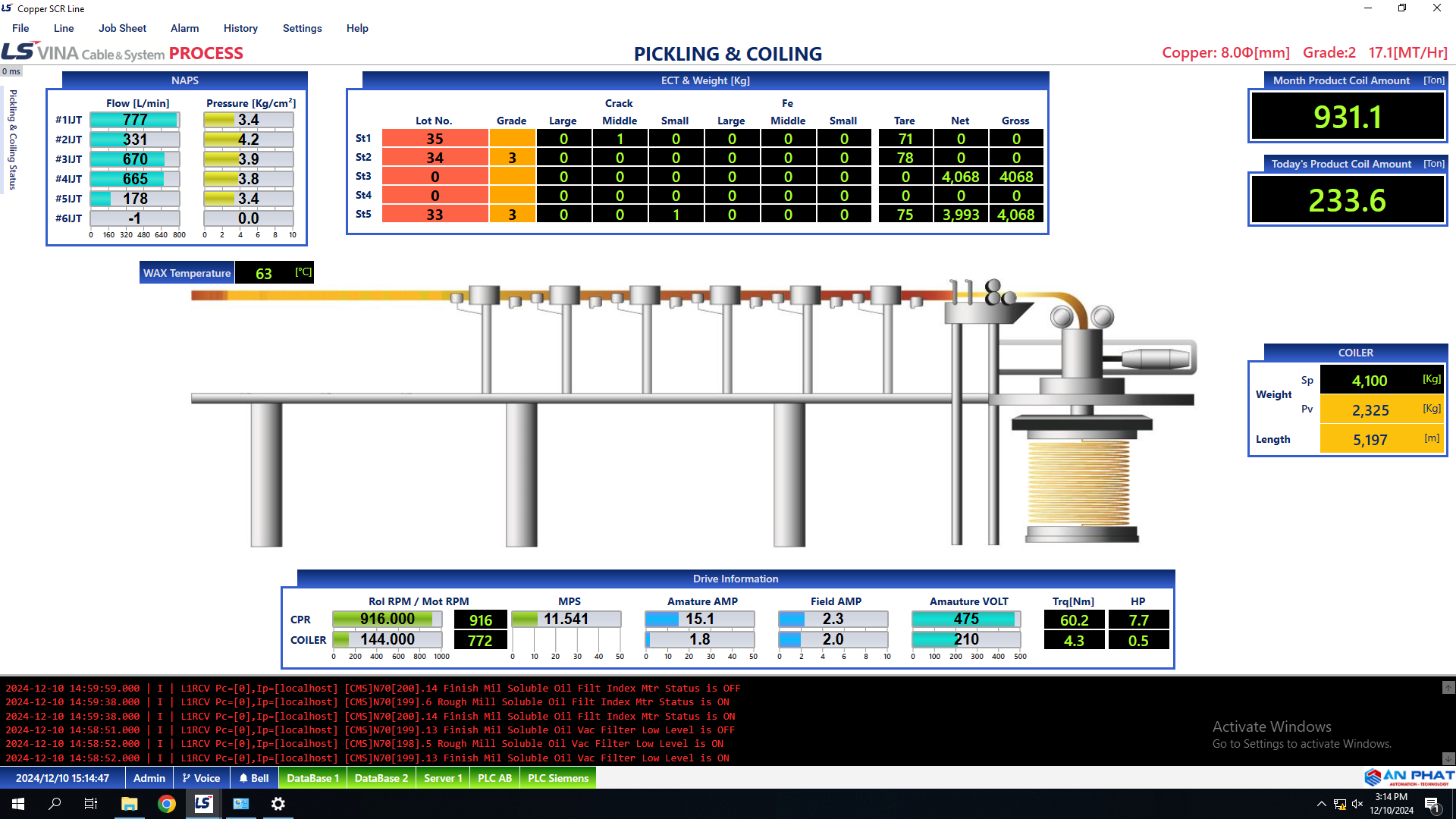The image size is (1456, 819).
Task: Open the History menu
Action: [x=240, y=28]
